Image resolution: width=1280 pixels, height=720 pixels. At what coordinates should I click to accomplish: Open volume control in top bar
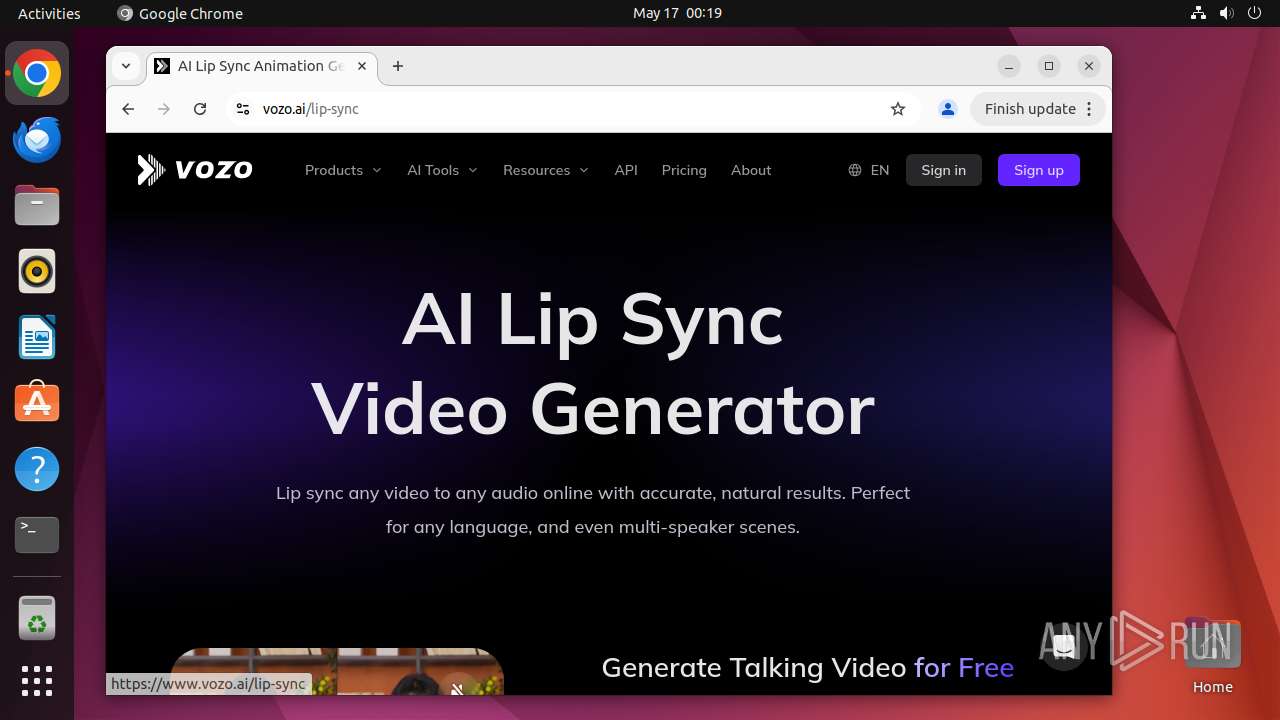click(x=1227, y=13)
